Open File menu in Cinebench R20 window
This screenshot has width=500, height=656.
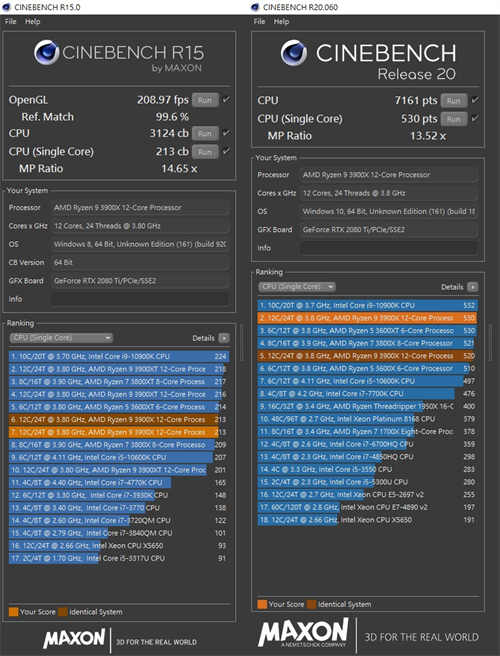259,21
